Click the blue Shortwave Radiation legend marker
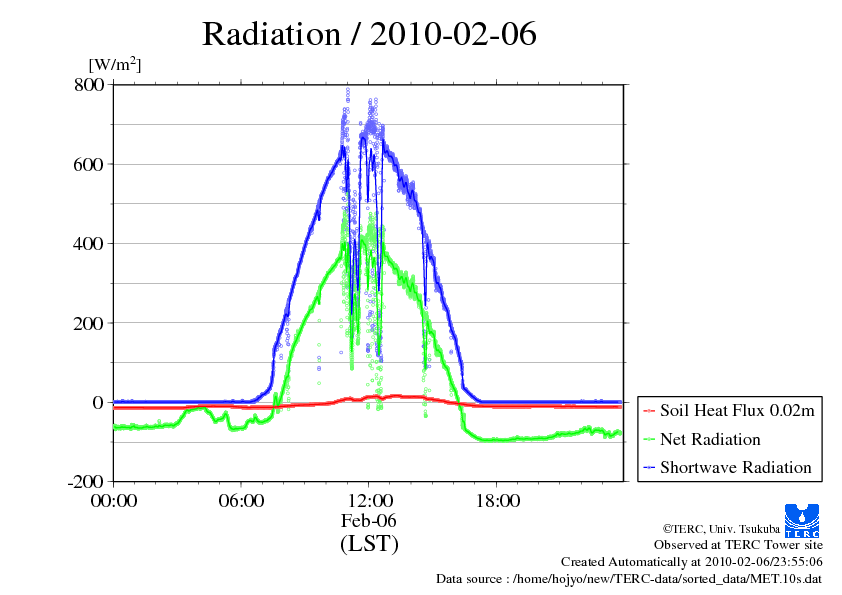 pos(649,467)
